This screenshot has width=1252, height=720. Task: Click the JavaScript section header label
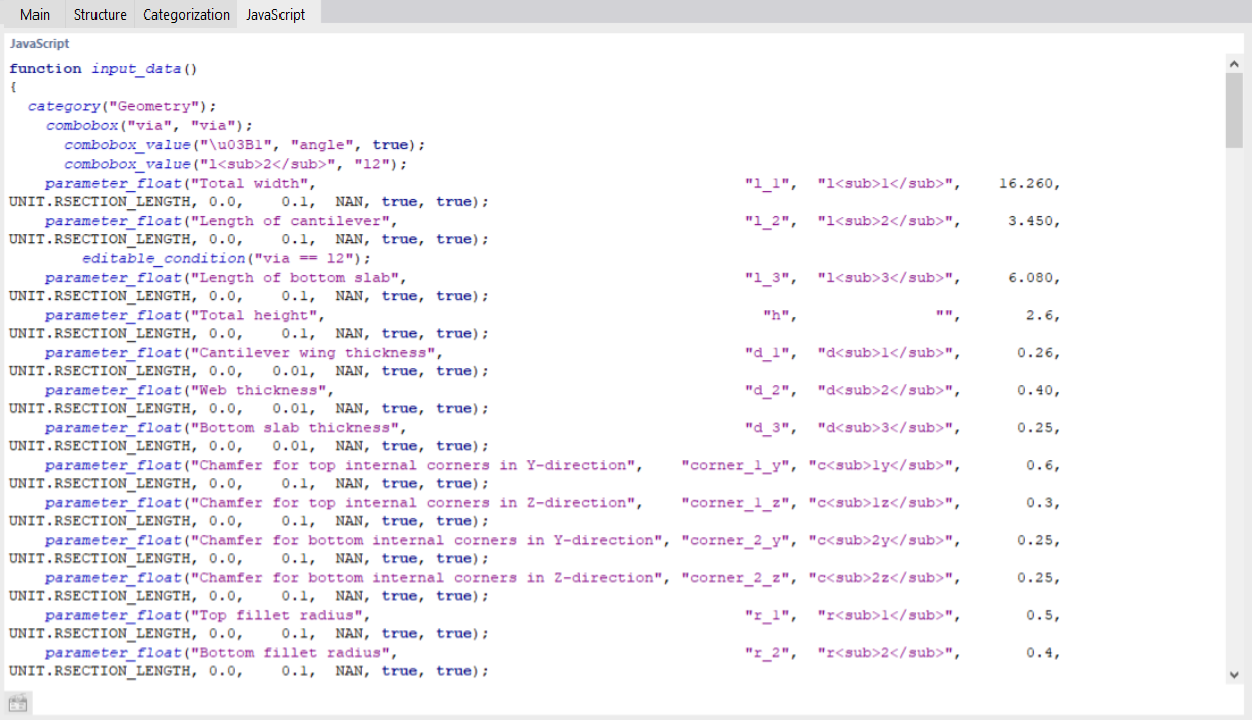[x=39, y=43]
